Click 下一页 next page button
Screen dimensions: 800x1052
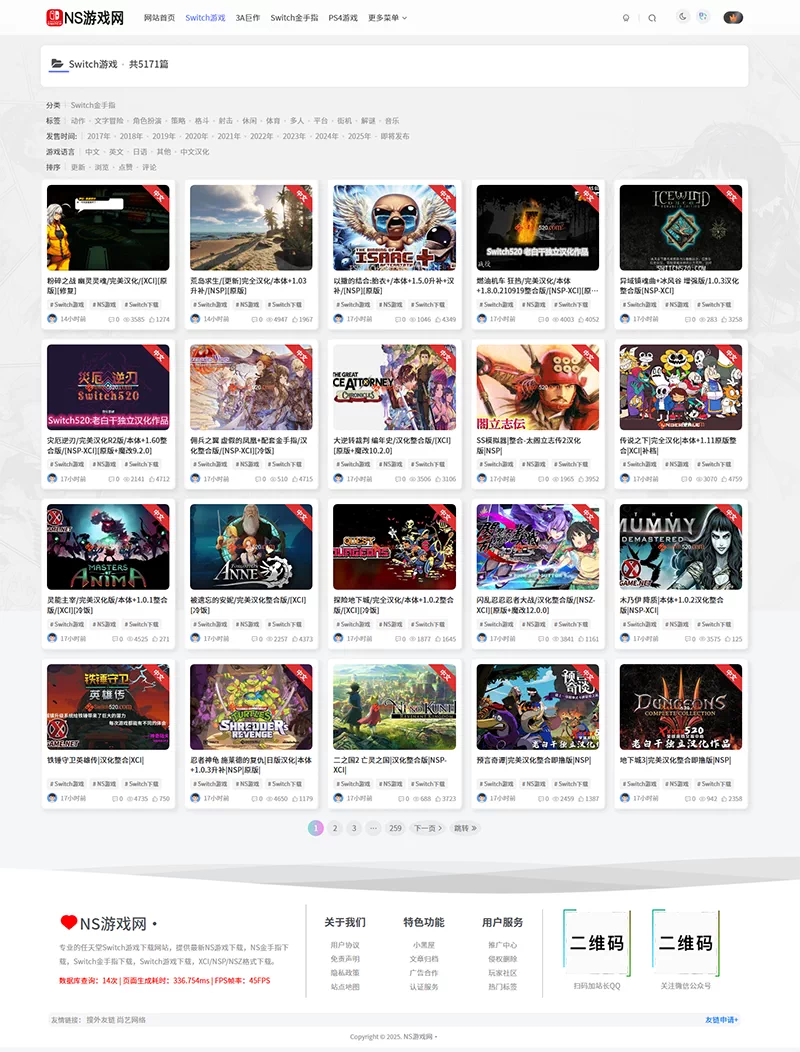point(428,828)
